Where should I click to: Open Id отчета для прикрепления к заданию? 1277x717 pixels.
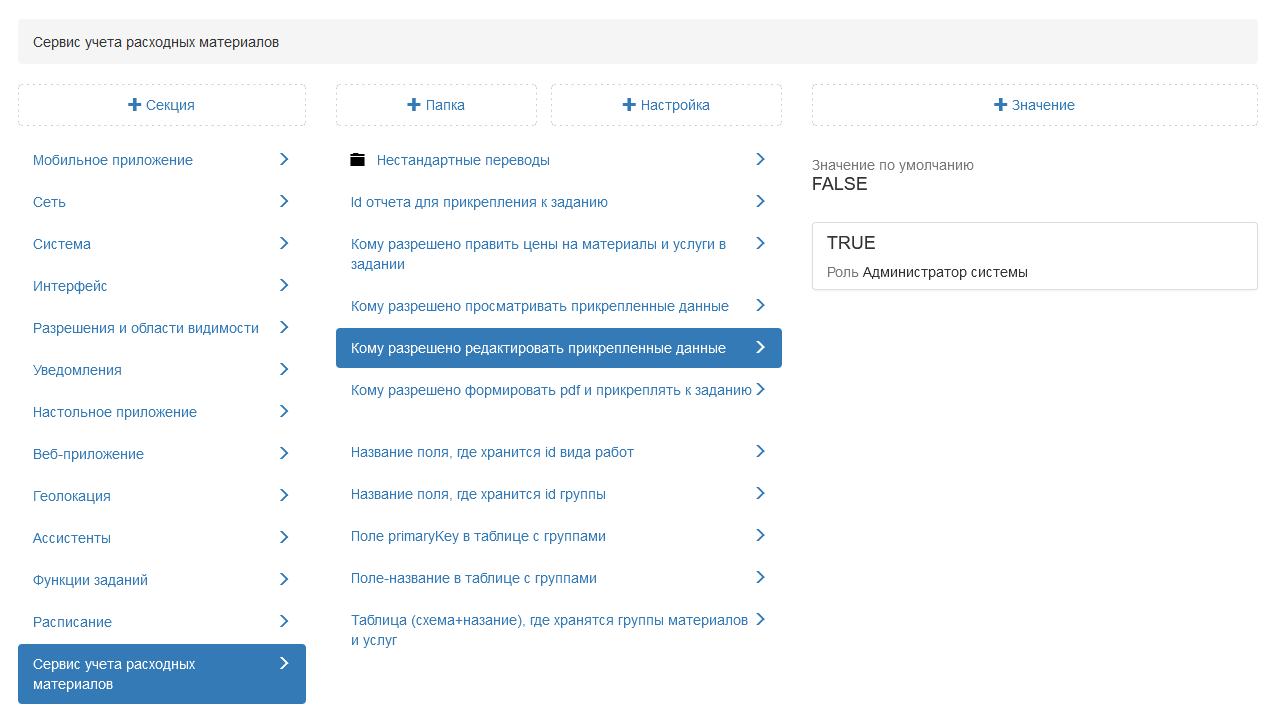[x=479, y=202]
